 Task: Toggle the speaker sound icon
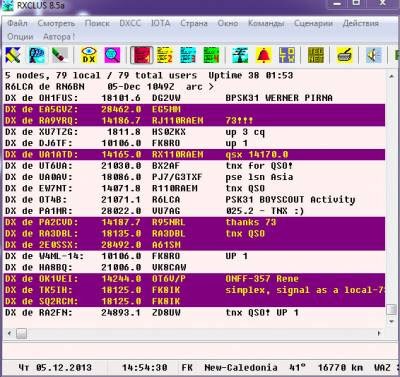point(374,55)
